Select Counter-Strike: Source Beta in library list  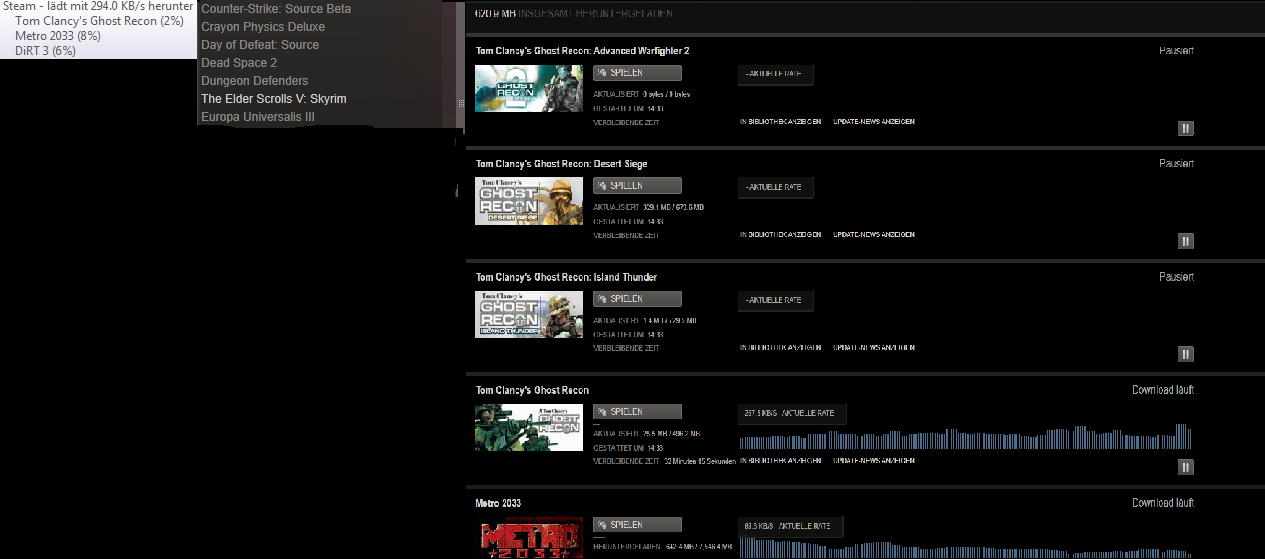point(276,9)
